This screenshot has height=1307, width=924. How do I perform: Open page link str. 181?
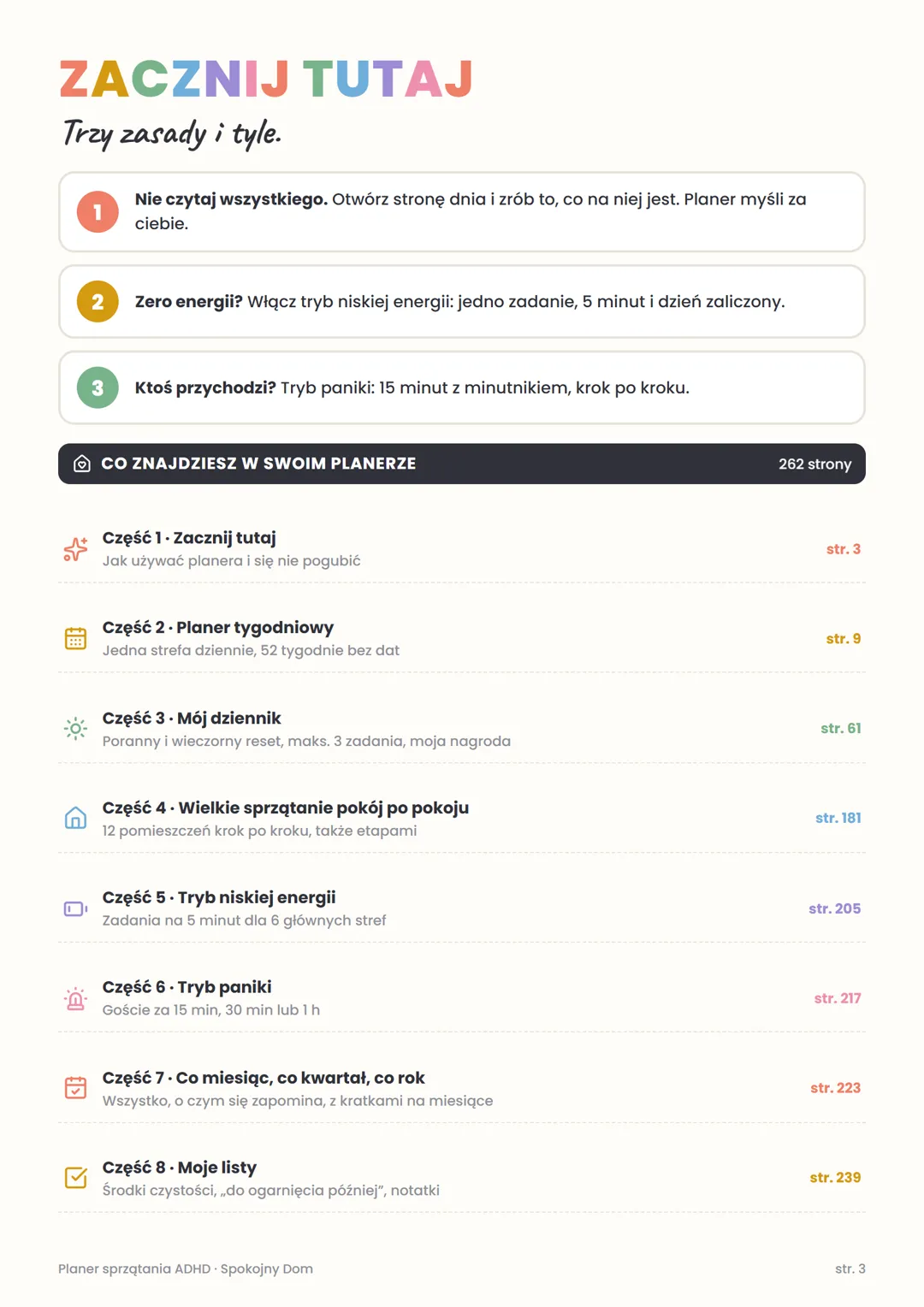[838, 819]
